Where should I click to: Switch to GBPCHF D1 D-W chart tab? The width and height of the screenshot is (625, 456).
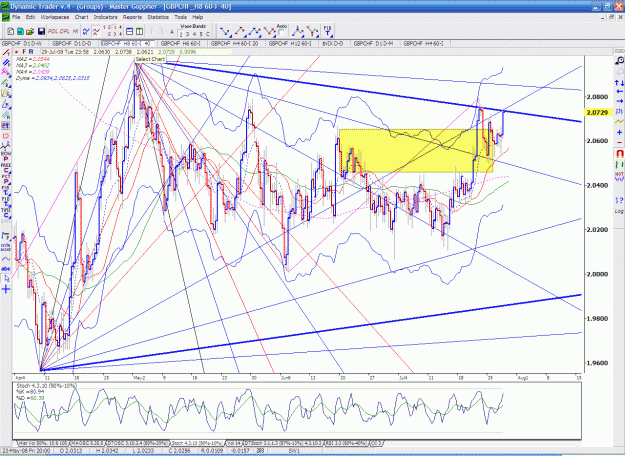[25, 43]
